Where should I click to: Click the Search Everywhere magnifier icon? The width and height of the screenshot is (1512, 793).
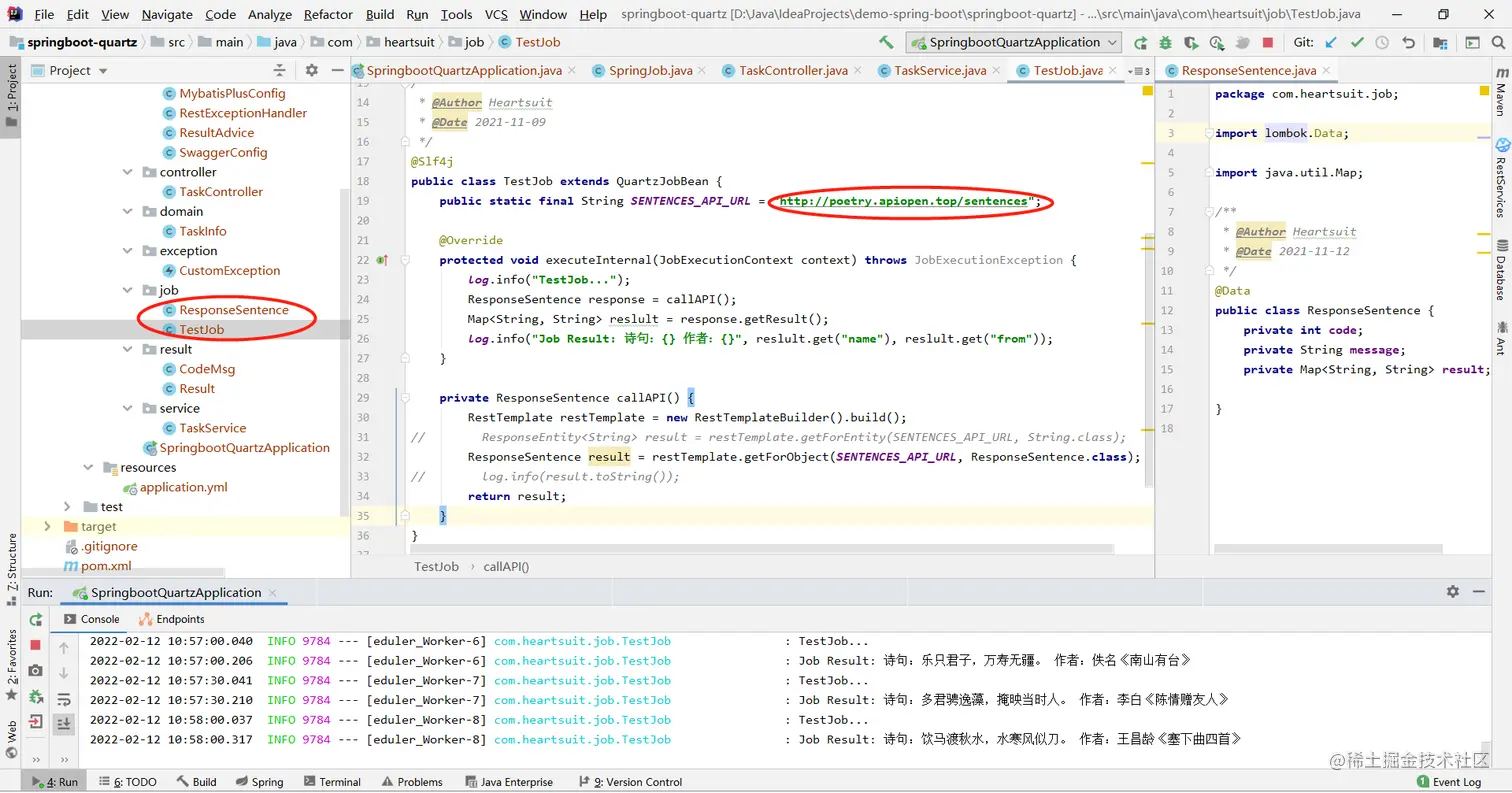pos(1498,42)
